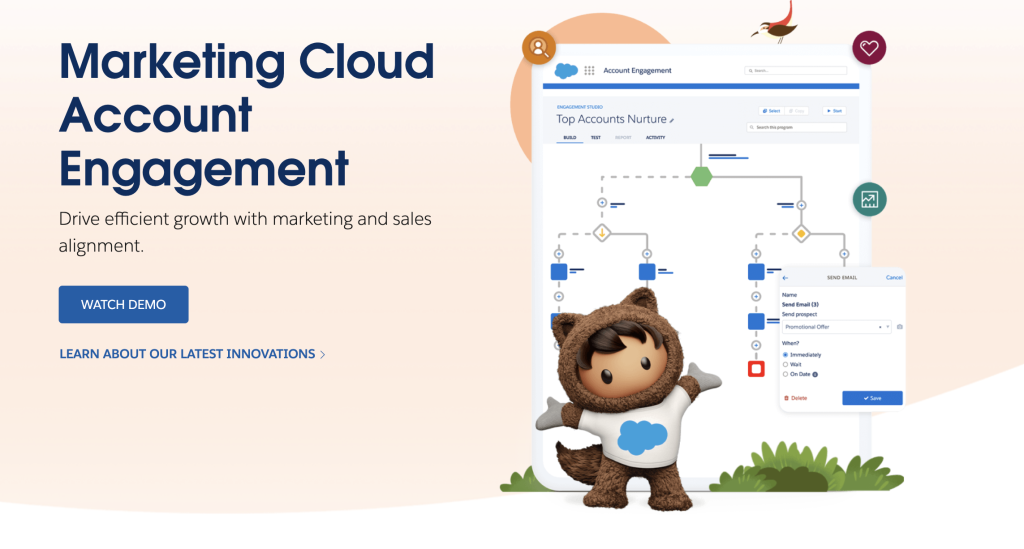This screenshot has width=1024, height=549.
Task: Click Cancel in Send Email panel
Action: coord(894,278)
